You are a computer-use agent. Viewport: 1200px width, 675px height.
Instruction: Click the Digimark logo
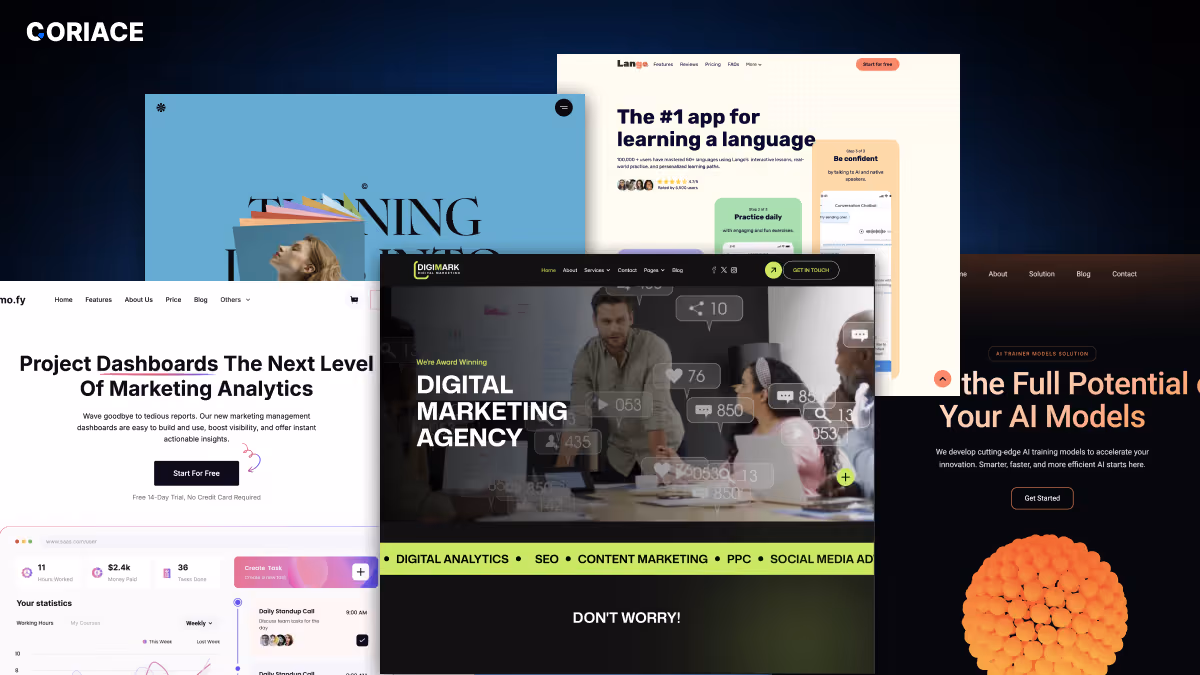[437, 270]
